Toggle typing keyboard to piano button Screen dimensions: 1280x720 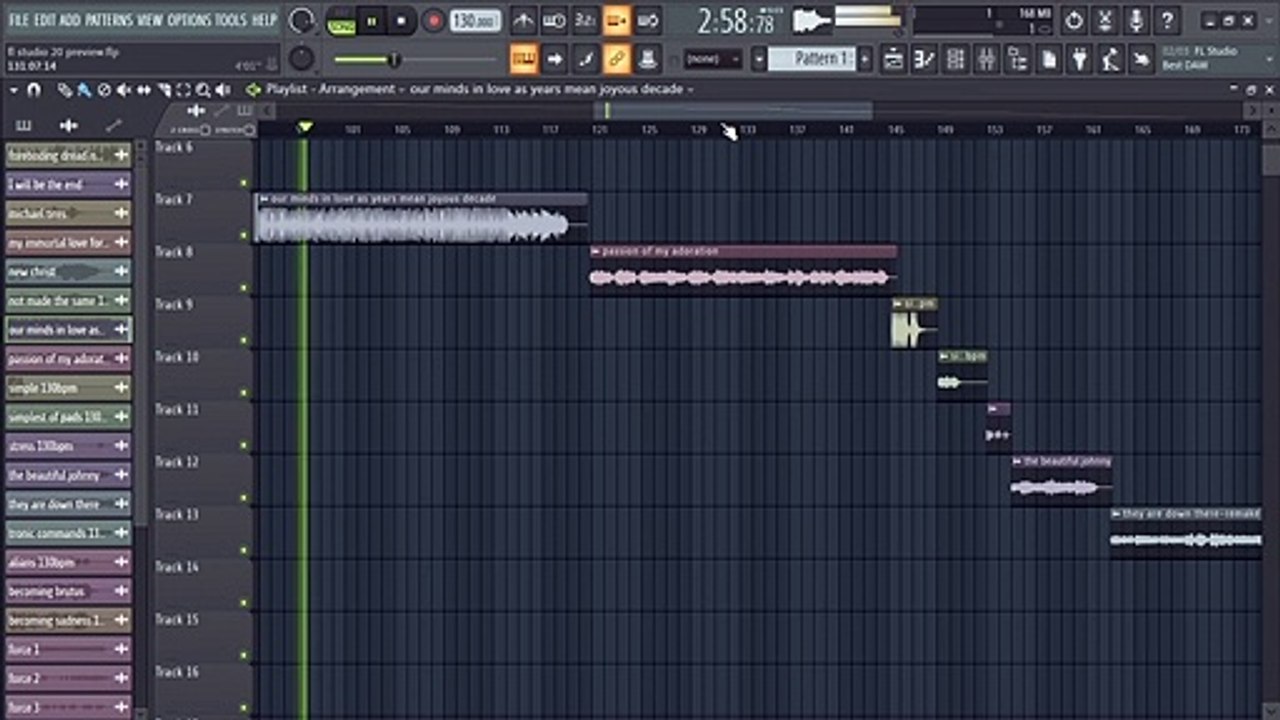pos(523,59)
